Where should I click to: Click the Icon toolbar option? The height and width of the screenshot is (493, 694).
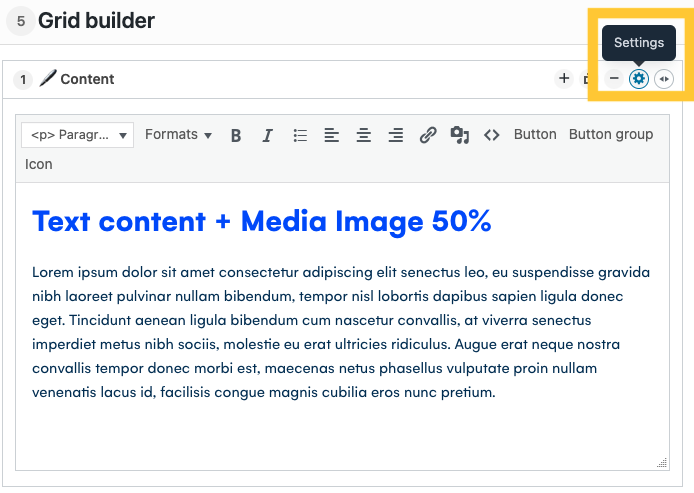click(39, 164)
